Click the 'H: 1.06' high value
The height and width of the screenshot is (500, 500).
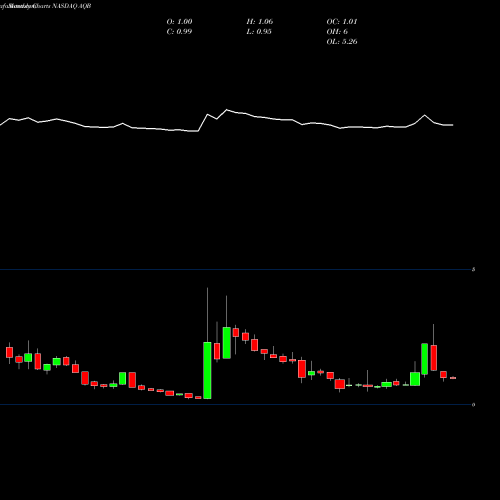coord(260,22)
